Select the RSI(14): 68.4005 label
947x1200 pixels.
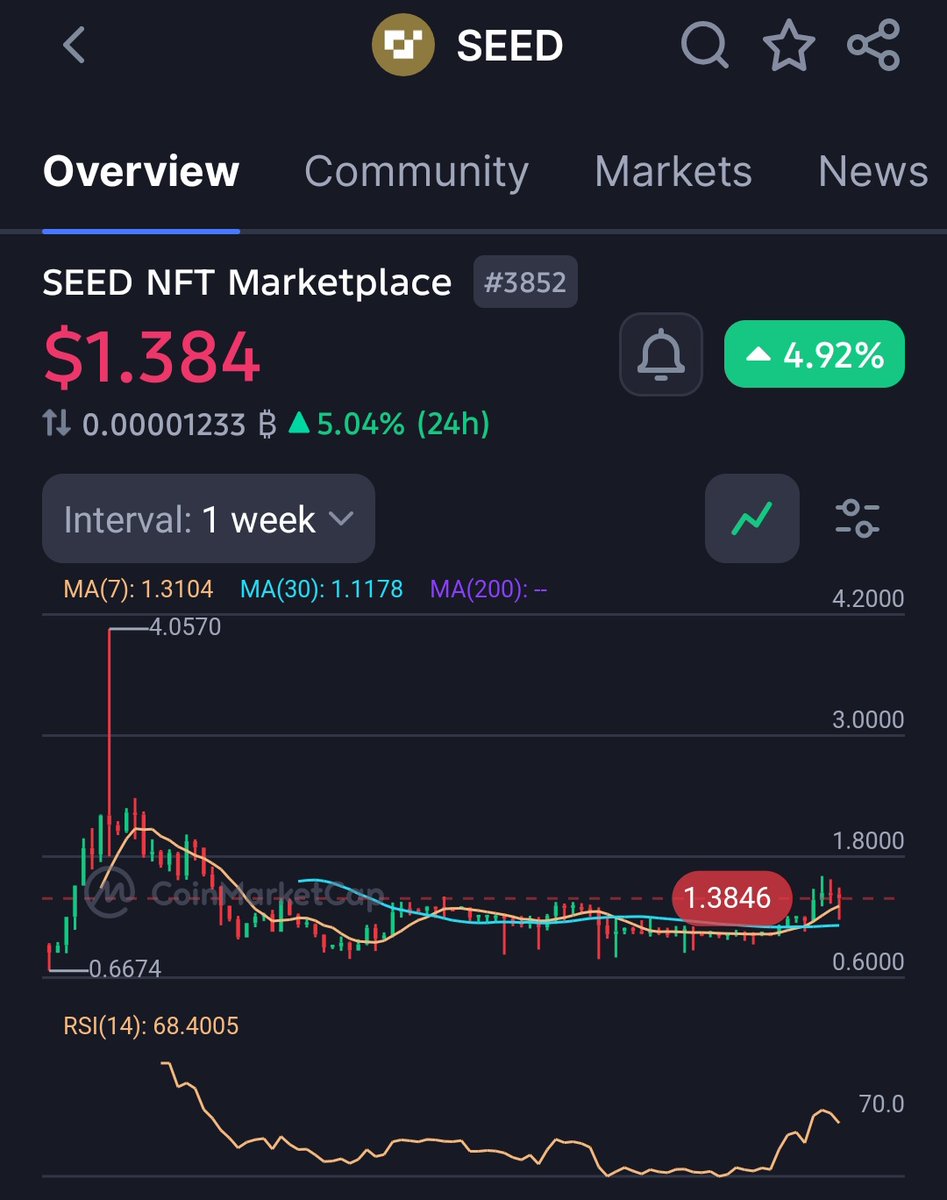(x=151, y=1026)
